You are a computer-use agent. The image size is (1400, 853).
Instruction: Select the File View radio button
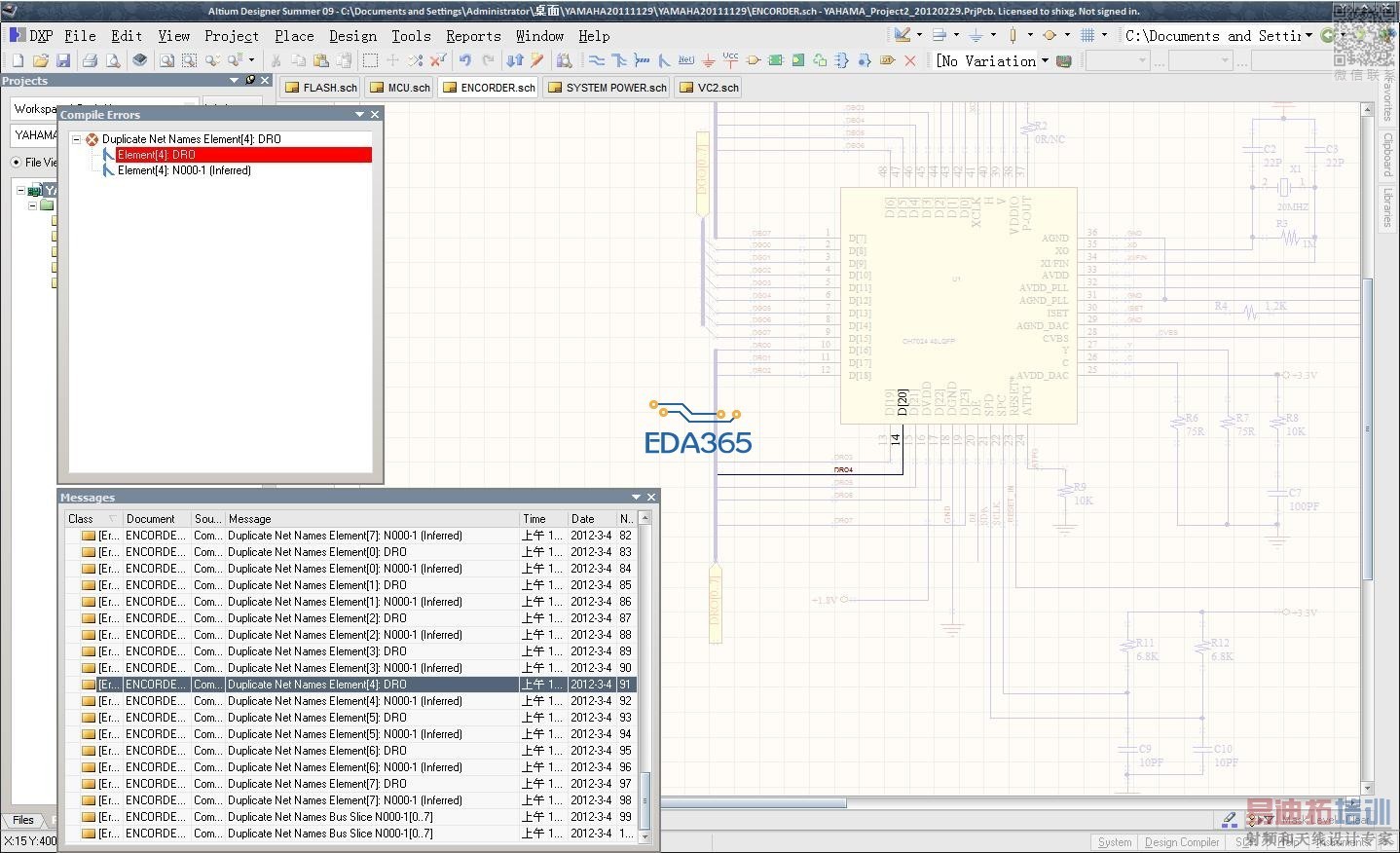click(x=16, y=163)
